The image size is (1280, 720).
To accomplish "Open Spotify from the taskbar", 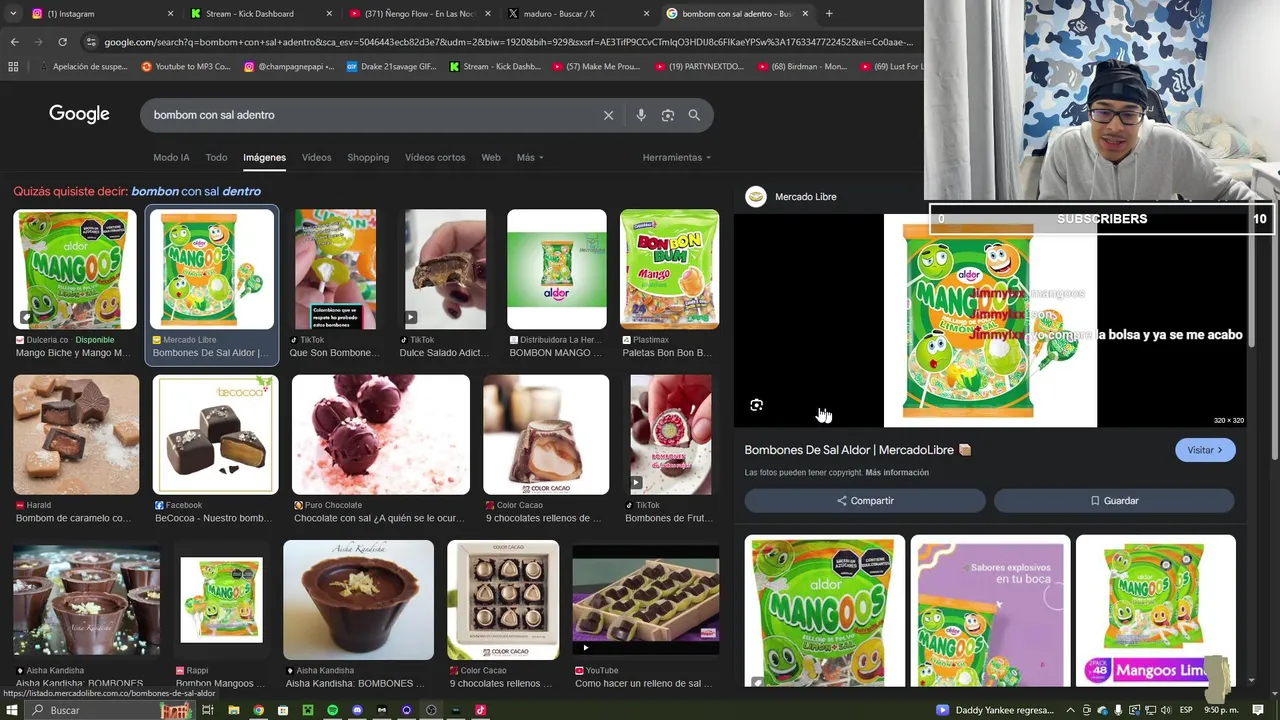I will pos(332,710).
